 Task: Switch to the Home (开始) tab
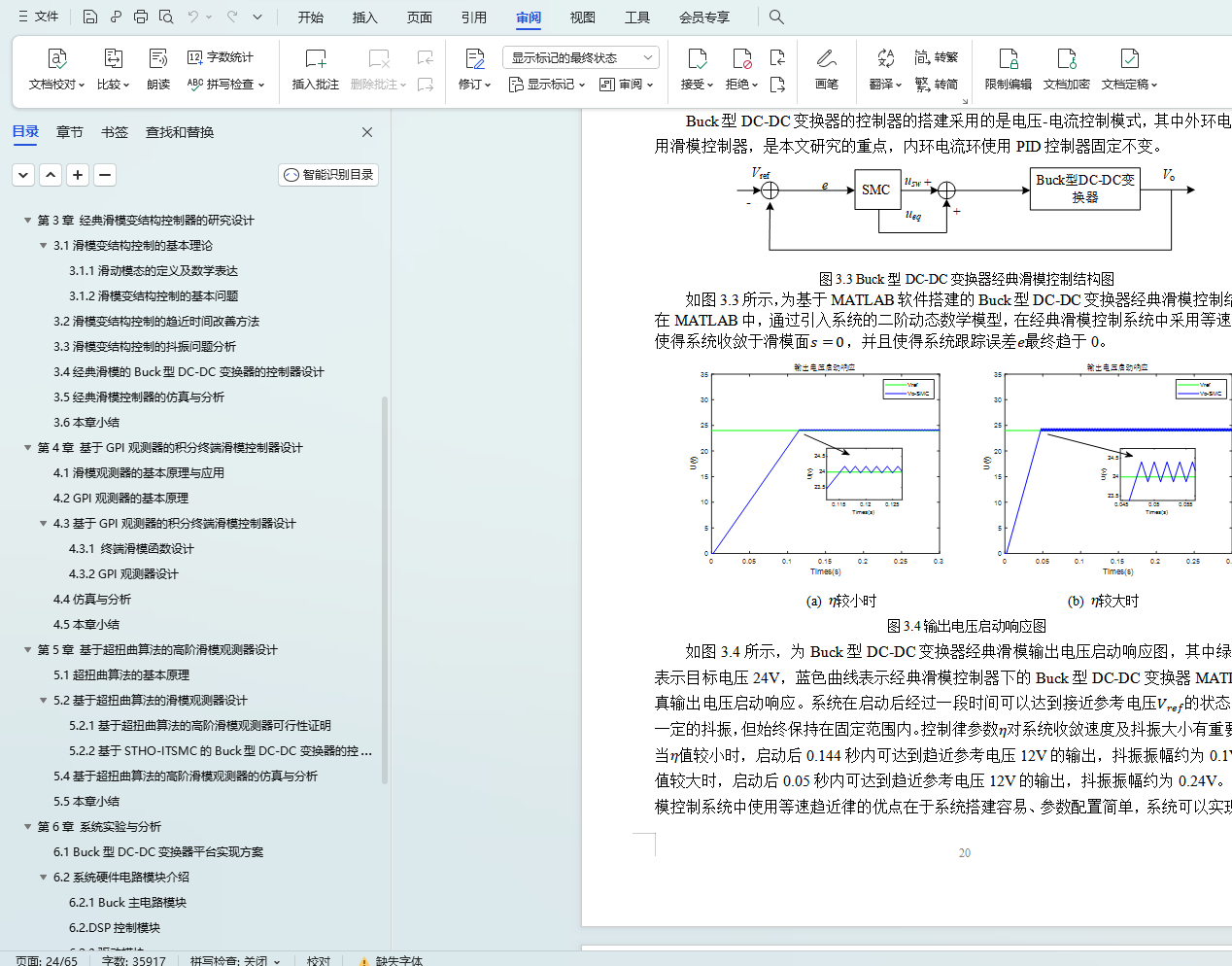pyautogui.click(x=311, y=17)
